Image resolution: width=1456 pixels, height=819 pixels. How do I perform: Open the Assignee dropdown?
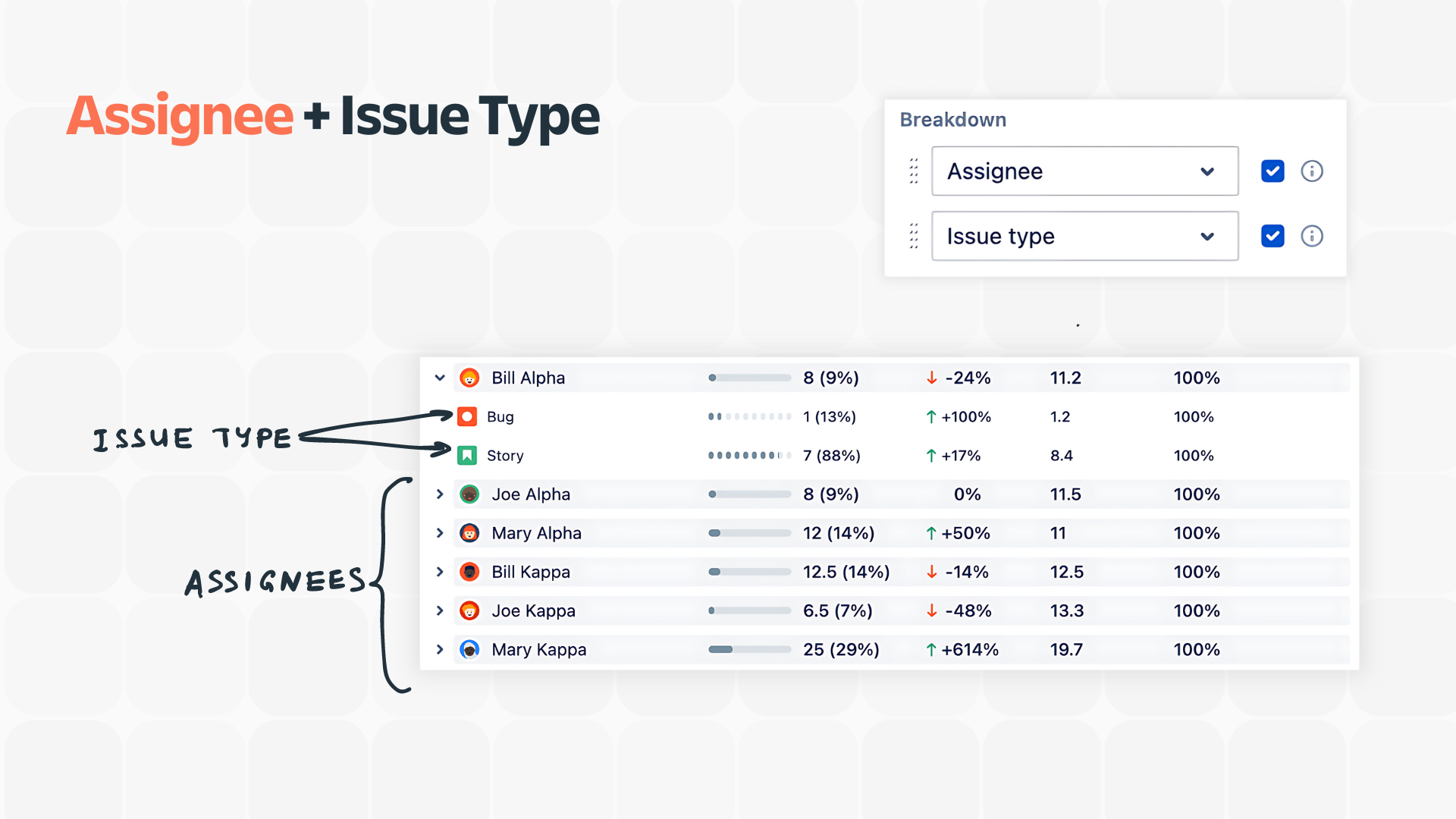coord(1207,171)
